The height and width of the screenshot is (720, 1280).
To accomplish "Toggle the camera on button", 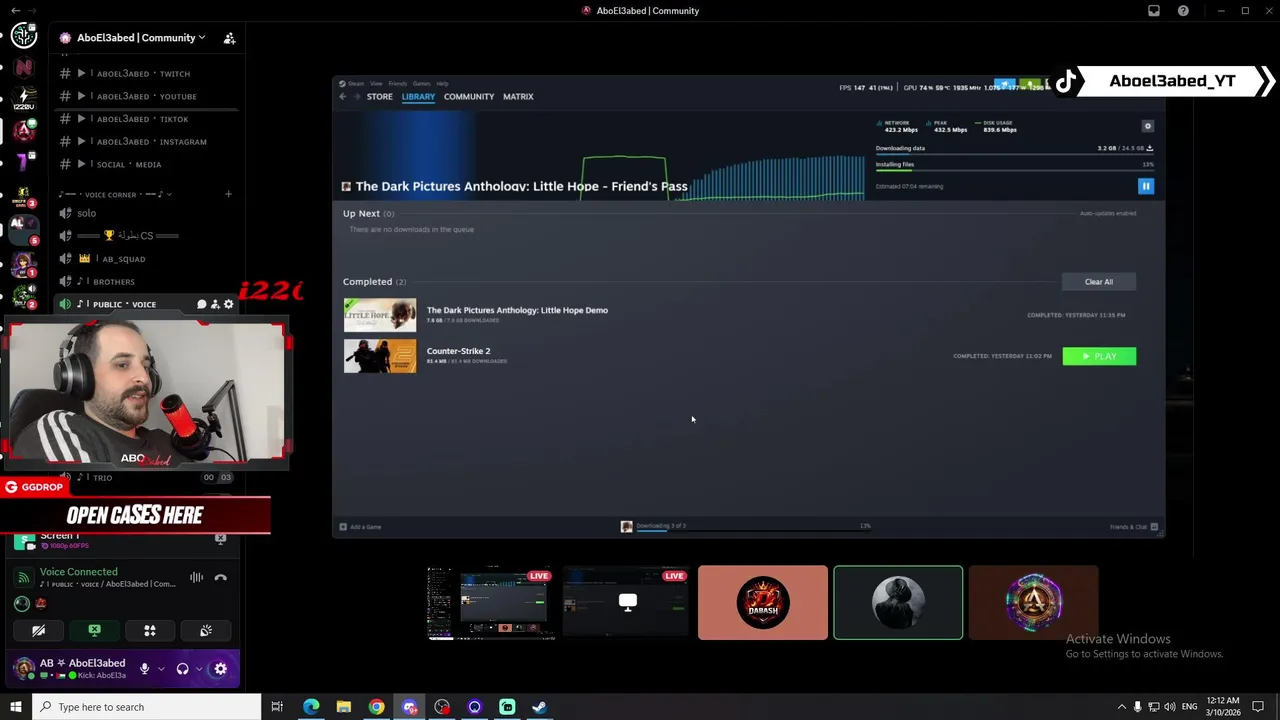I will (38, 631).
